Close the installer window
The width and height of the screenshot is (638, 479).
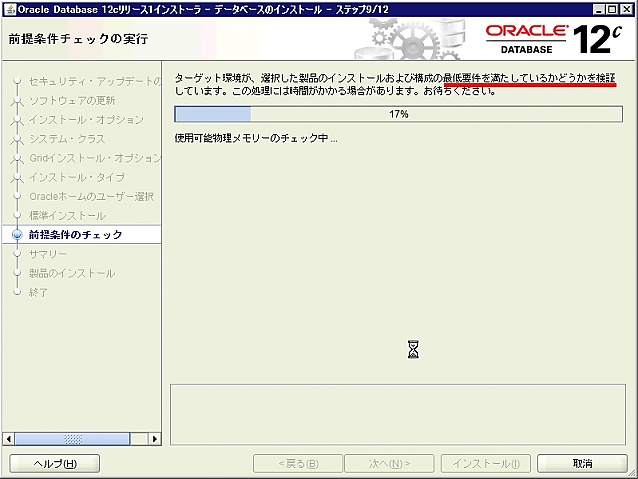(x=626, y=9)
